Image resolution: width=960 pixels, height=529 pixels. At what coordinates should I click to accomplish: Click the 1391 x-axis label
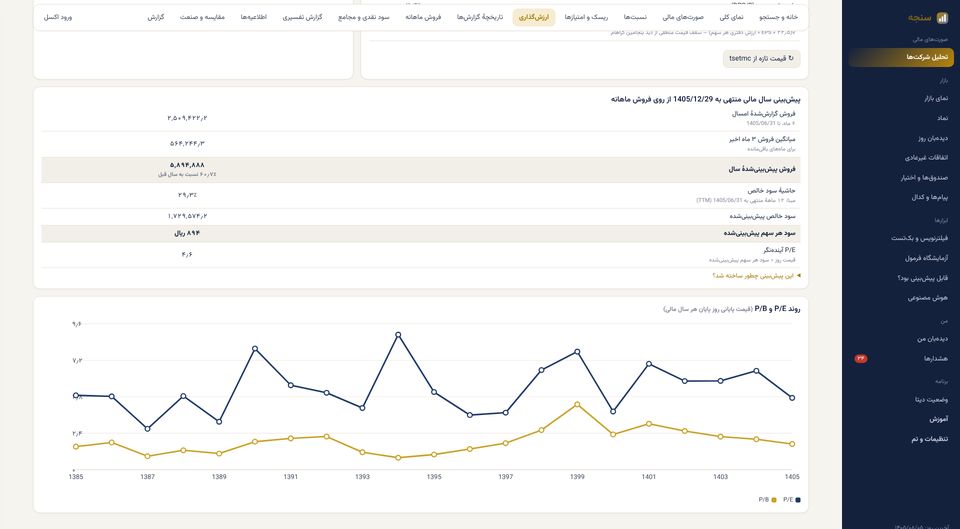[291, 477]
